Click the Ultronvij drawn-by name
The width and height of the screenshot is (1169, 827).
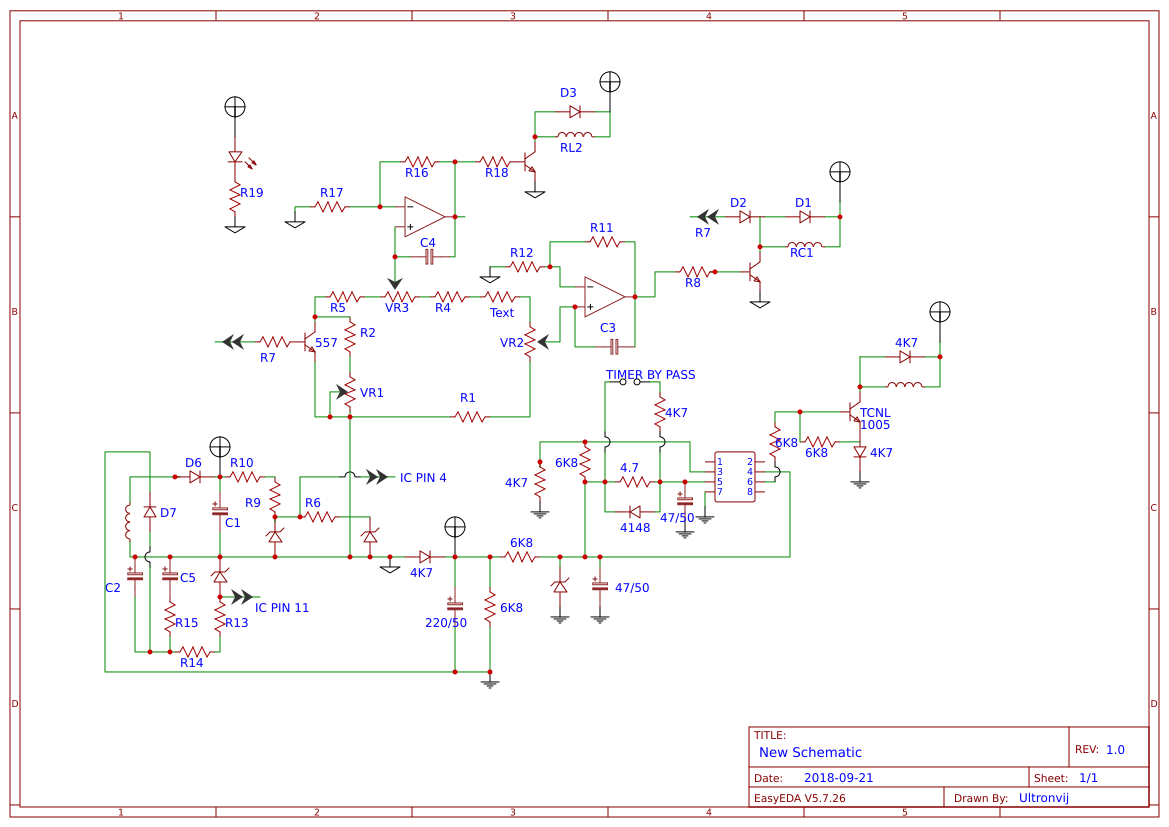(1042, 797)
